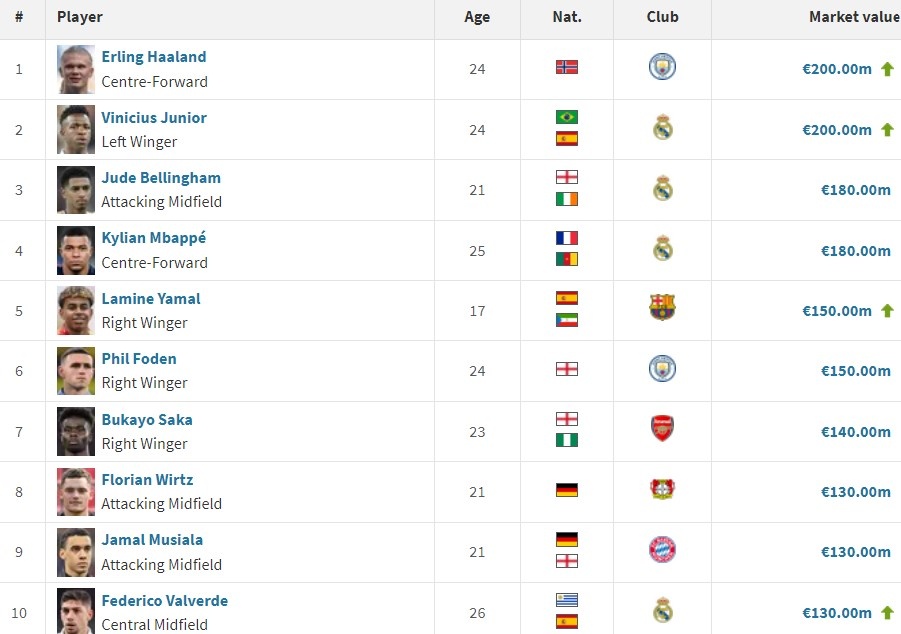Click green up arrow next to Haaland's value

(887, 69)
